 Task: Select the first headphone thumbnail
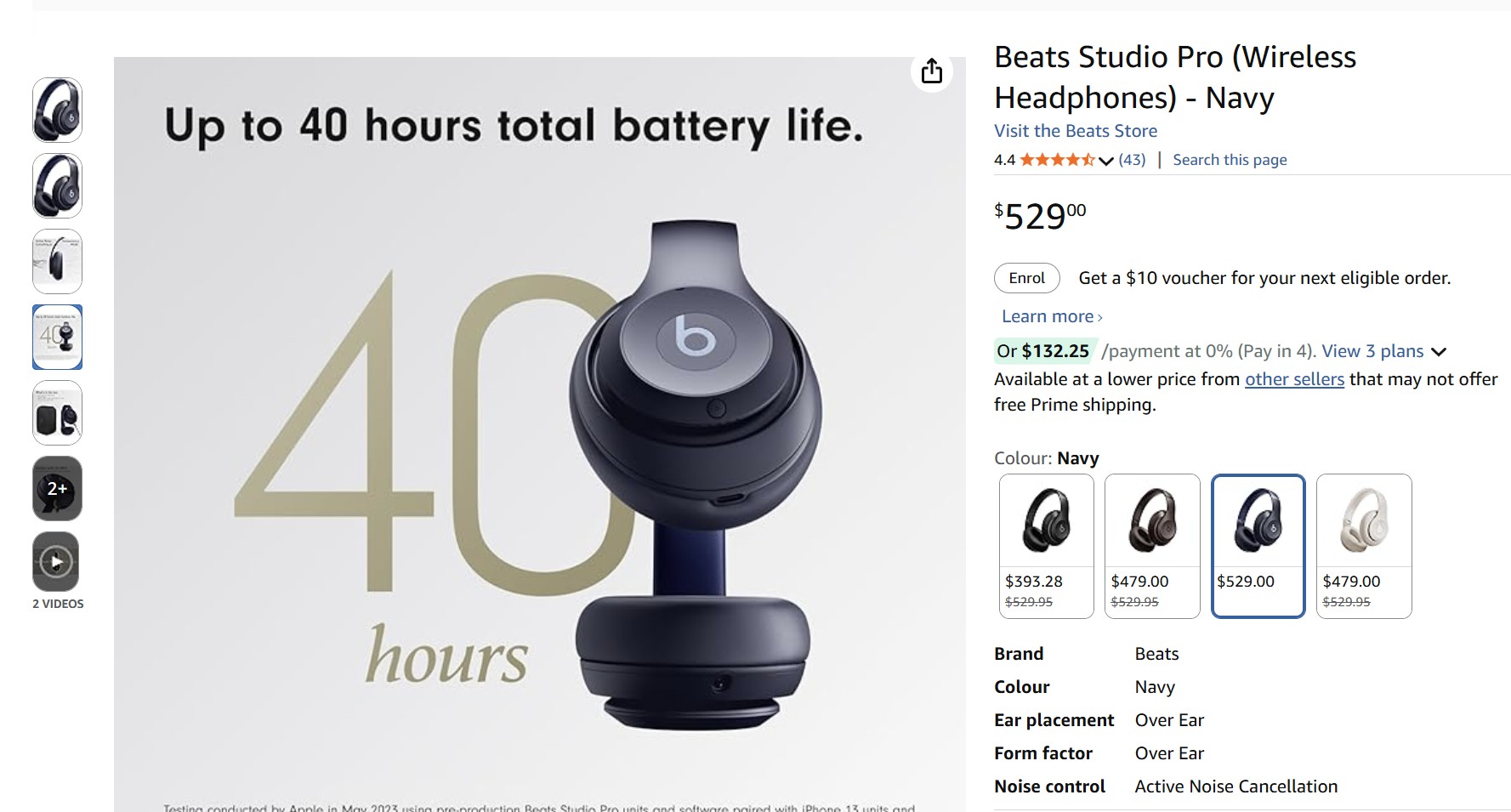(x=57, y=110)
